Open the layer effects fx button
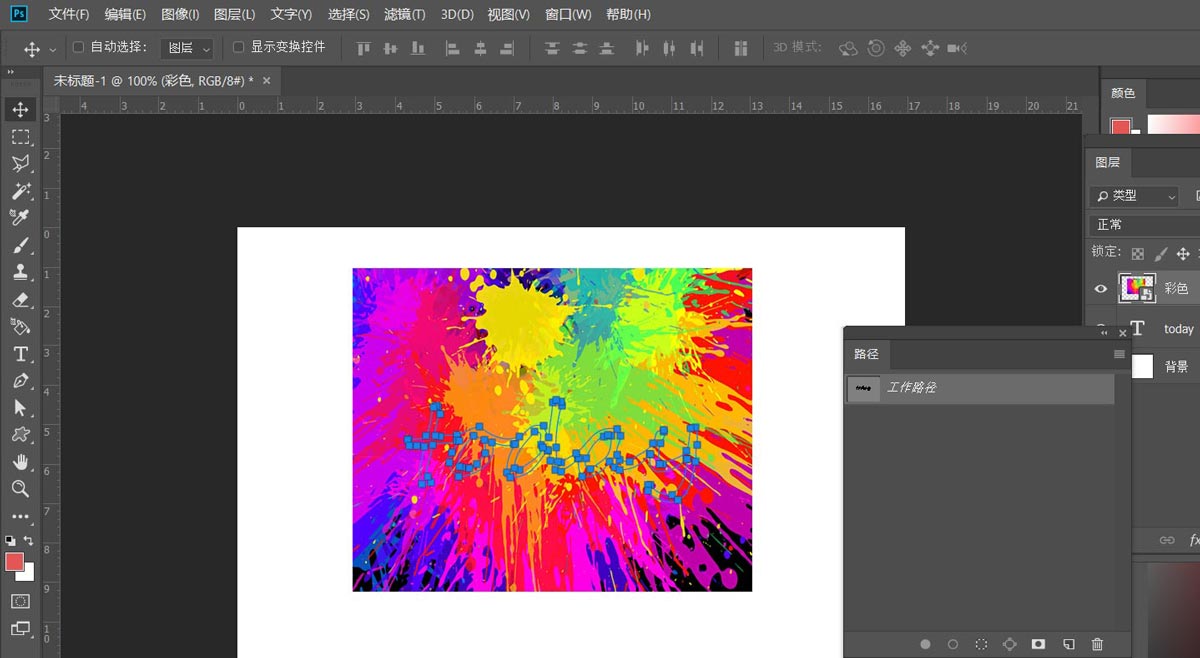Viewport: 1200px width, 658px height. 1193,540
